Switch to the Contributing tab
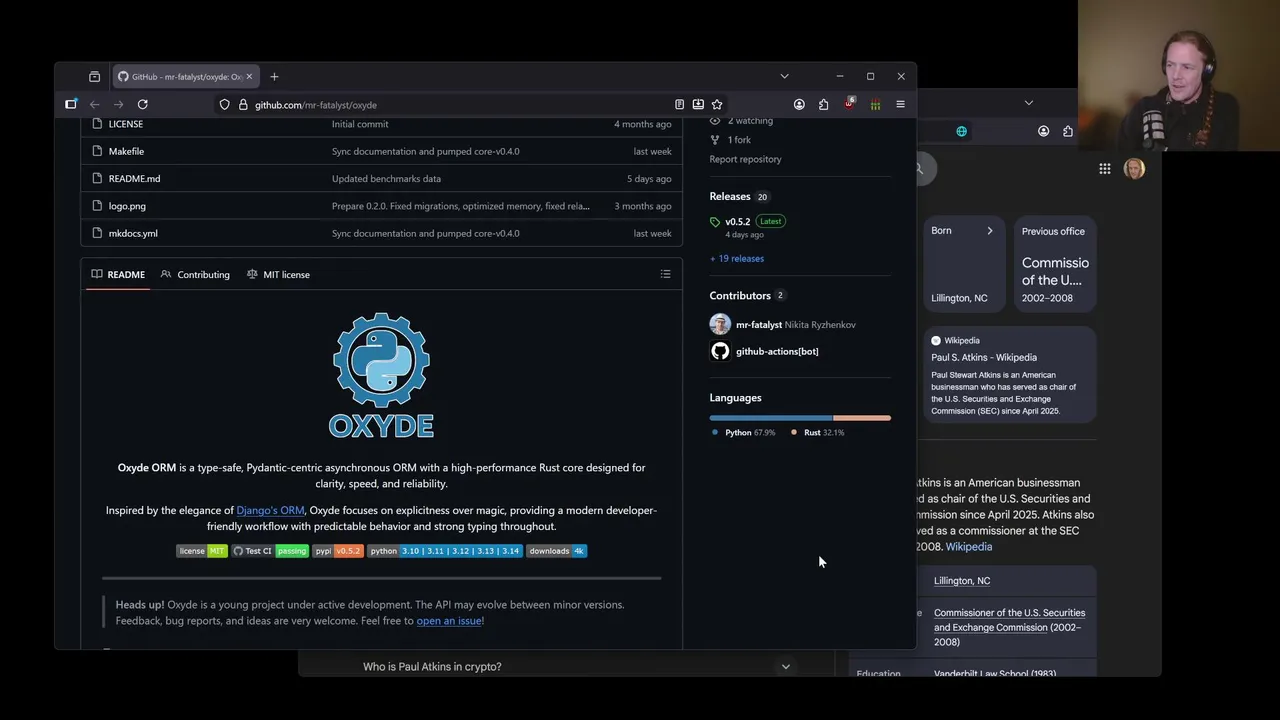This screenshot has width=1280, height=720. pyautogui.click(x=195, y=274)
